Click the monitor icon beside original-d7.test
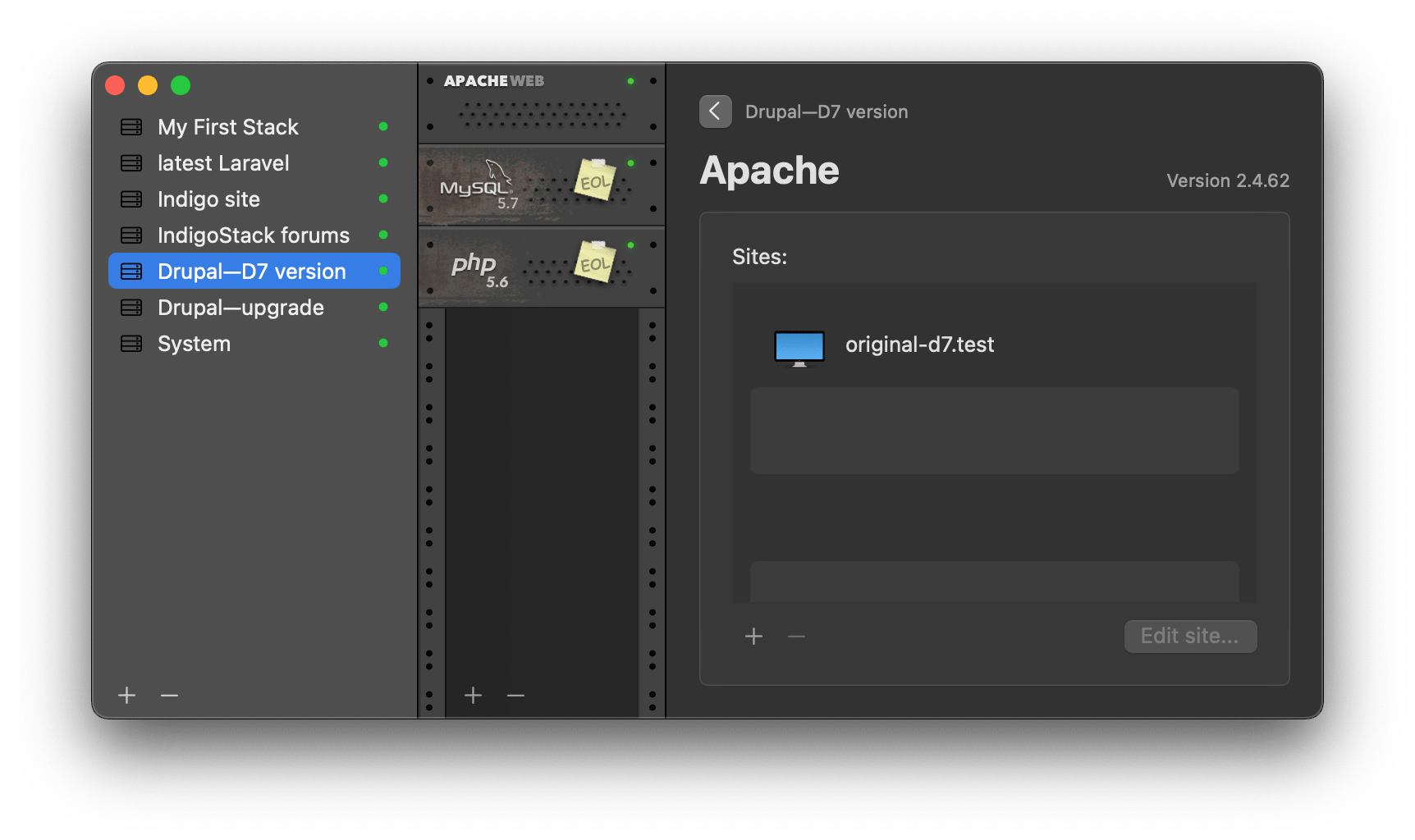1415x840 pixels. [x=798, y=347]
